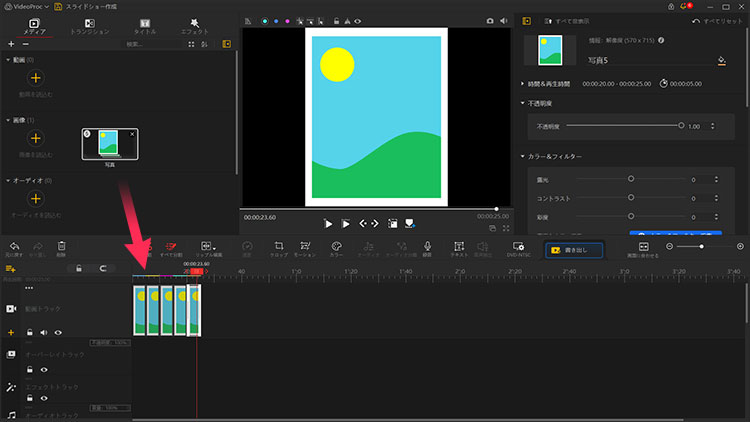Viewport: 750px width, 422px height.
Task: Click the Undo arrow in the toolbar
Action: [15, 246]
